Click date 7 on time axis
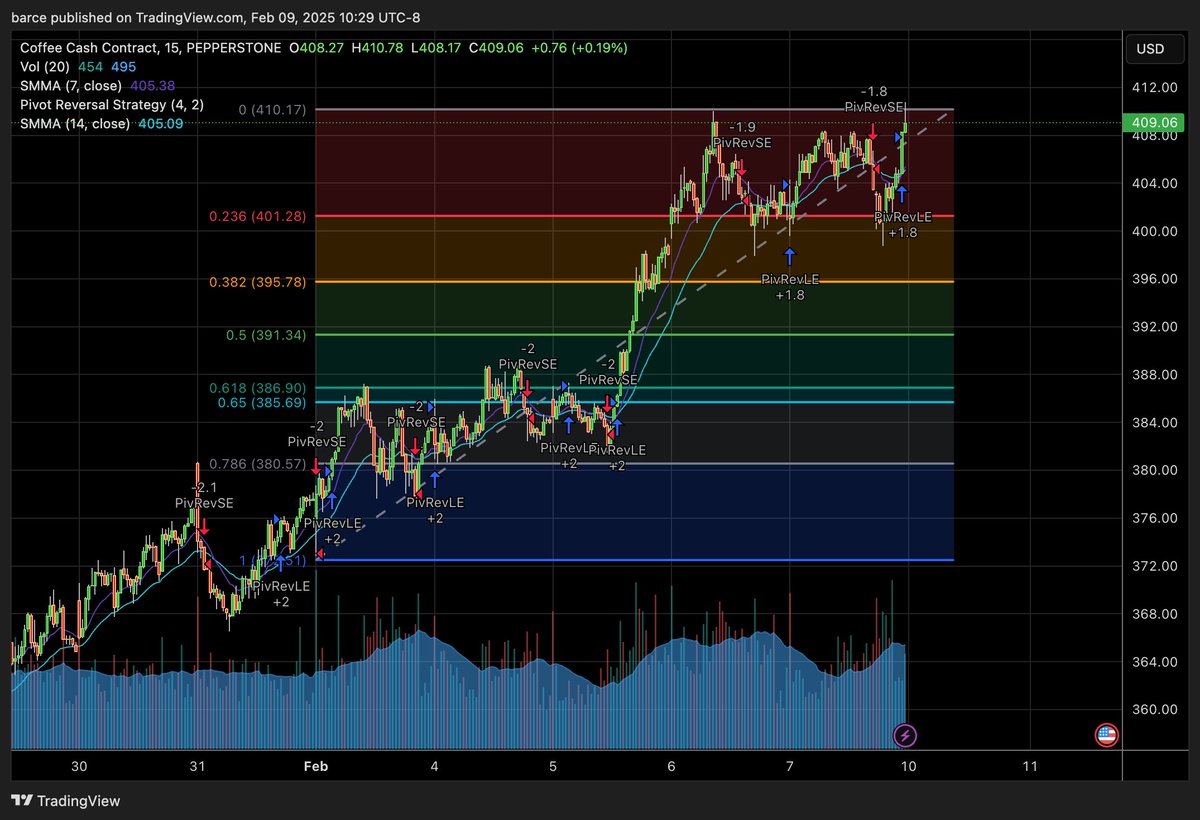 [789, 767]
